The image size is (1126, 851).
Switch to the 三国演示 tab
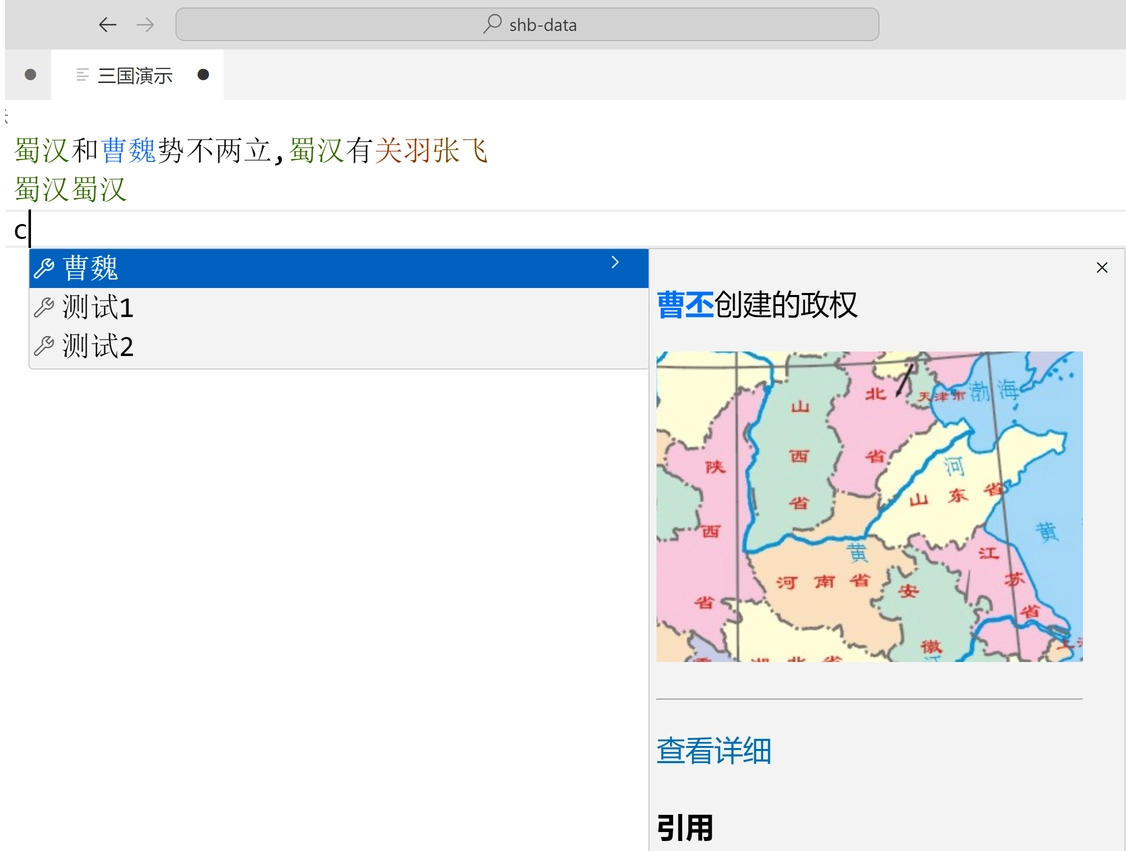[135, 76]
